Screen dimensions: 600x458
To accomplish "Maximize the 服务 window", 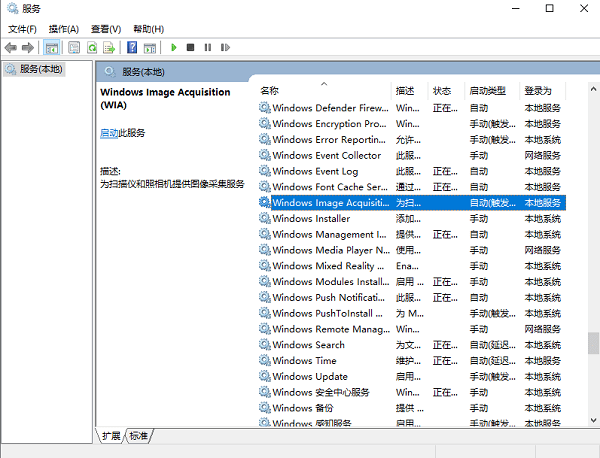I will [549, 8].
